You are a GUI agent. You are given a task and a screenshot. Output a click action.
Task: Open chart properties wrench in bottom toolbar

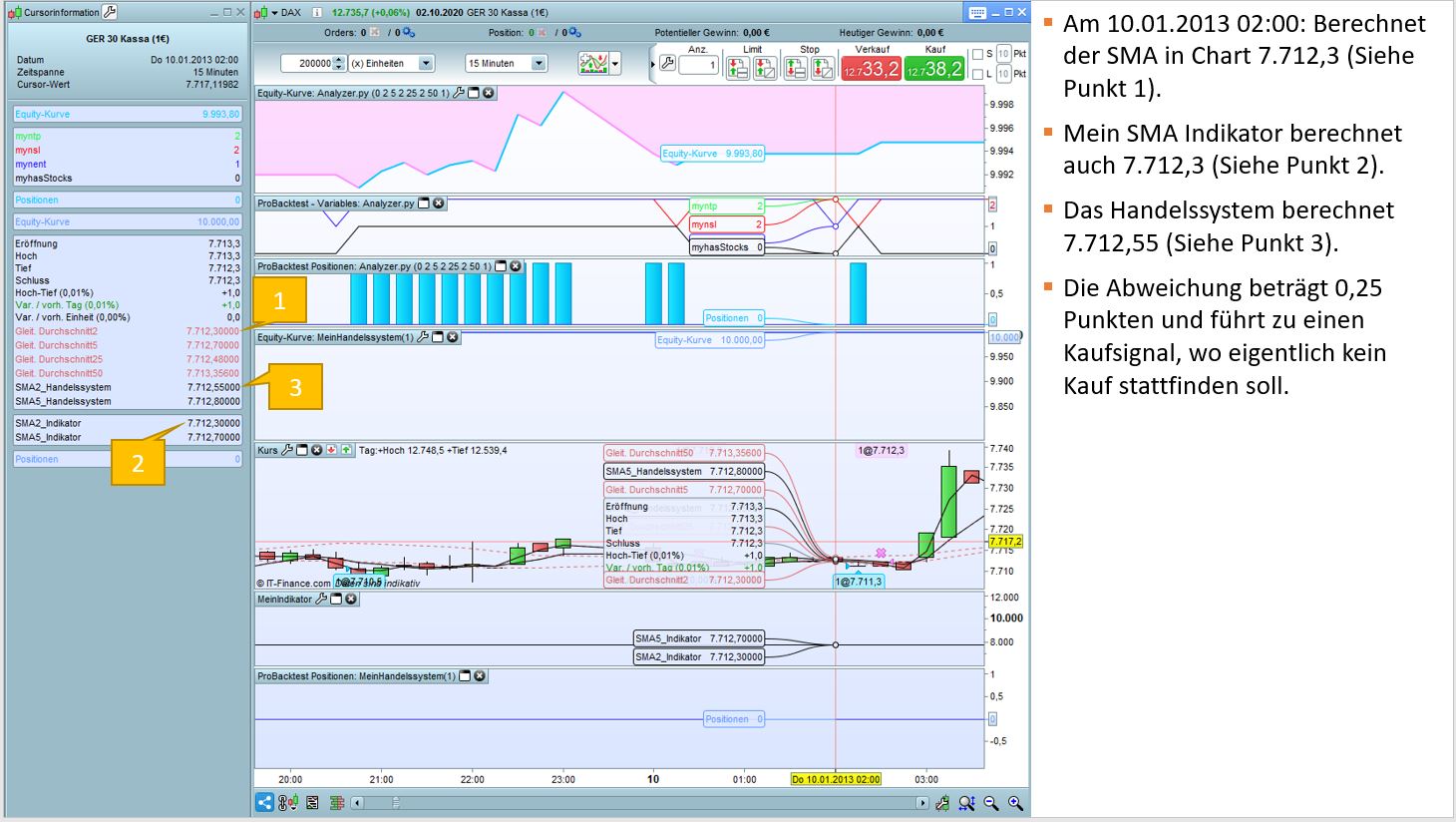pyautogui.click(x=942, y=802)
